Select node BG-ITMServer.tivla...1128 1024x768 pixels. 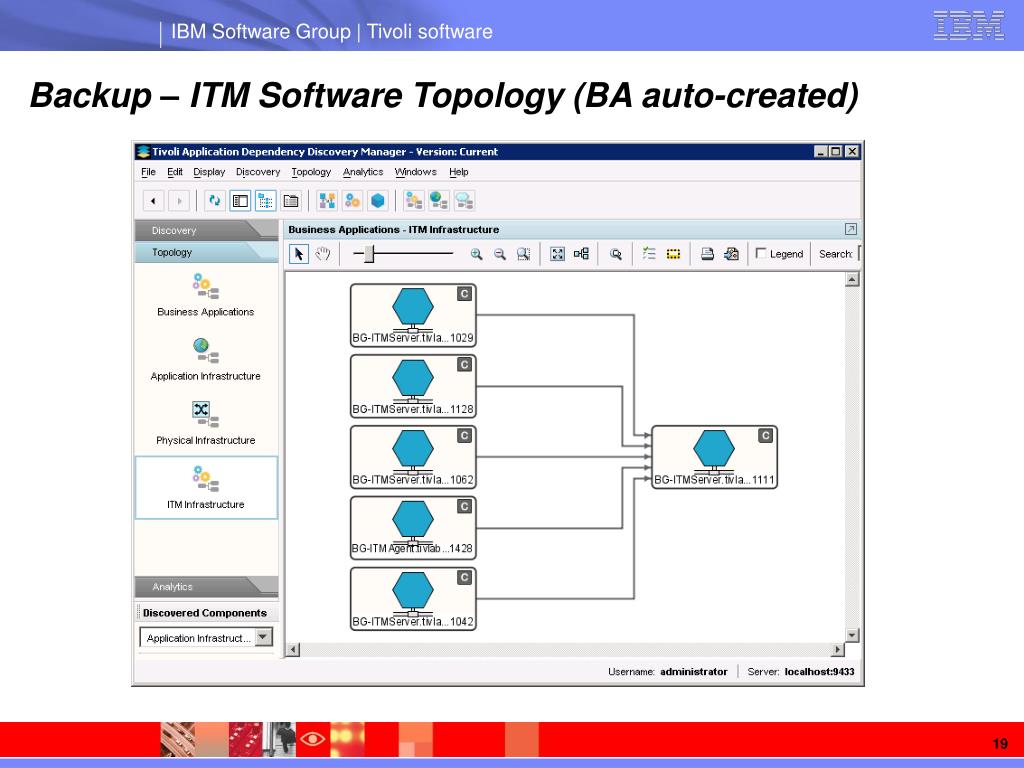pyautogui.click(x=413, y=387)
